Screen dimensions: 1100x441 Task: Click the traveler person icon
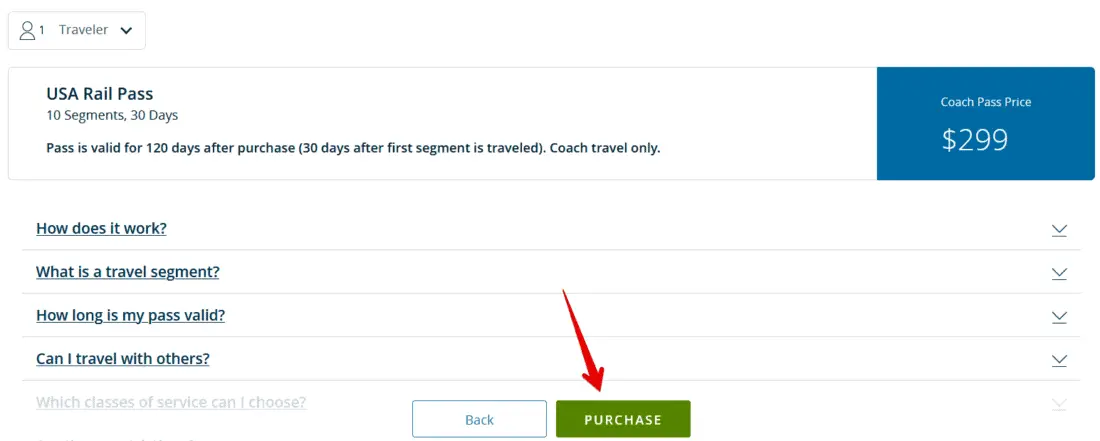[27, 30]
